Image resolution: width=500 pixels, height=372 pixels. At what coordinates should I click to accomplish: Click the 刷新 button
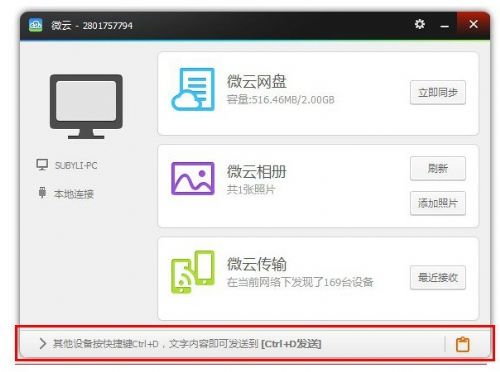point(438,168)
